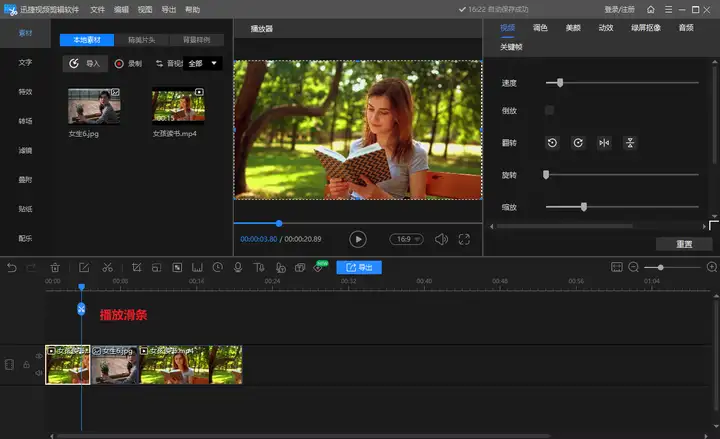
Task: Open the edit pencil tool
Action: (x=84, y=268)
